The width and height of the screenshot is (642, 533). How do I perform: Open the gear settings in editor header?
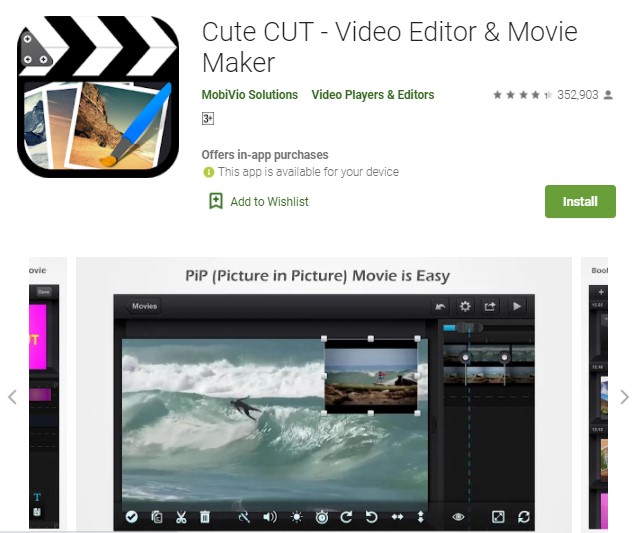pyautogui.click(x=465, y=307)
